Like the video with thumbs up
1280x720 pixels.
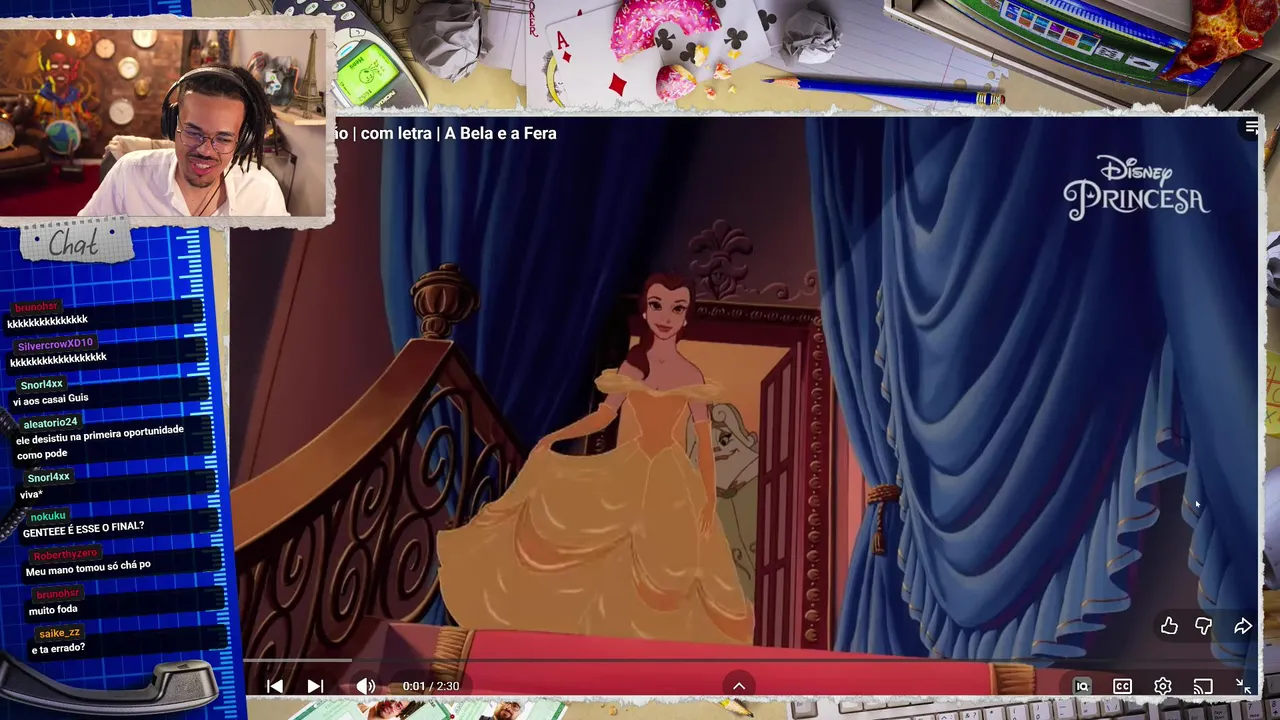[x=1169, y=626]
